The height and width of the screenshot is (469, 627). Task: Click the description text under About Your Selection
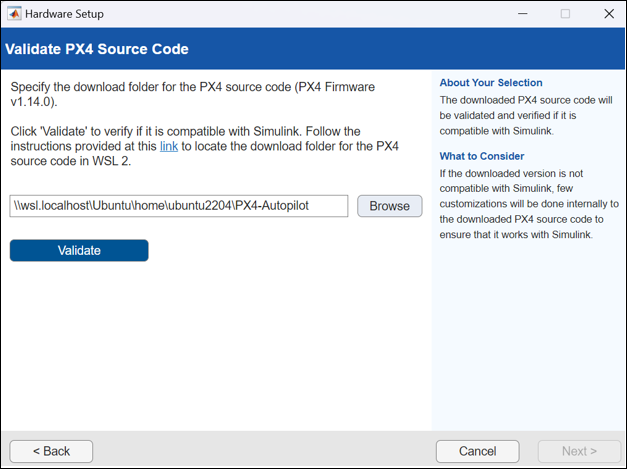coord(528,115)
